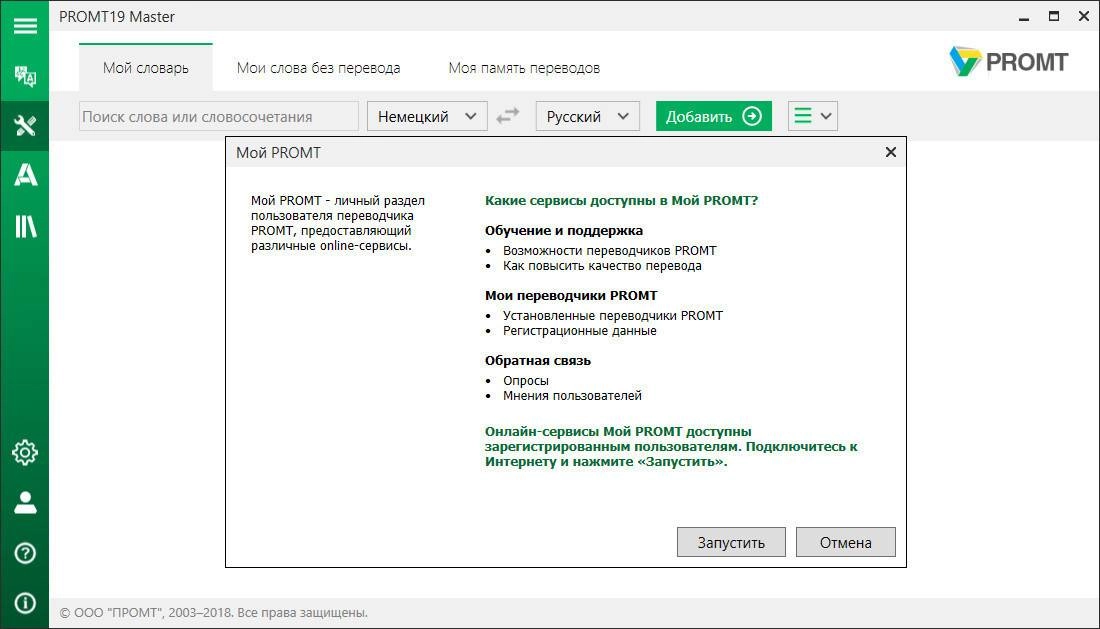Click 'Обратная связь' heading

pos(537,360)
